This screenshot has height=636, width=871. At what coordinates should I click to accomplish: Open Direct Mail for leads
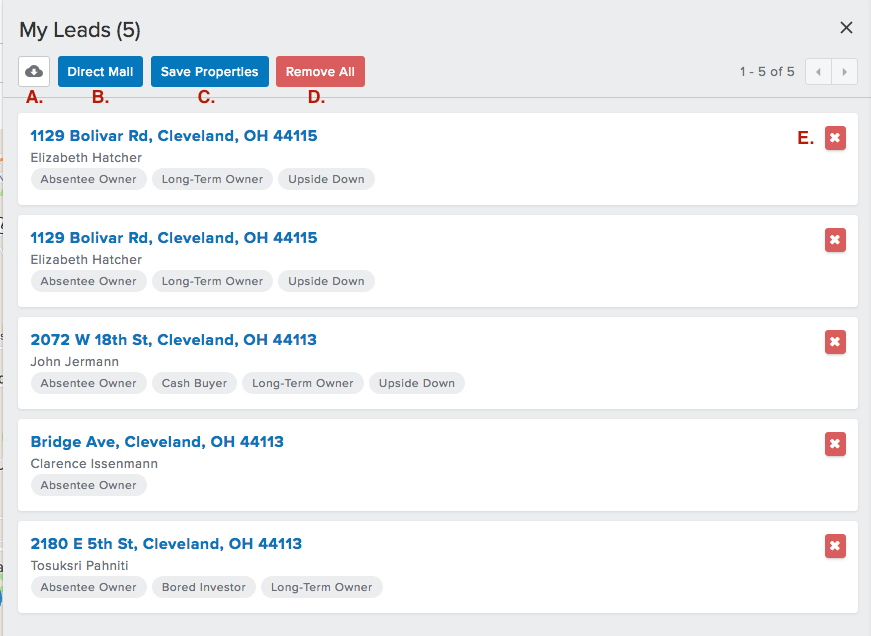point(100,72)
